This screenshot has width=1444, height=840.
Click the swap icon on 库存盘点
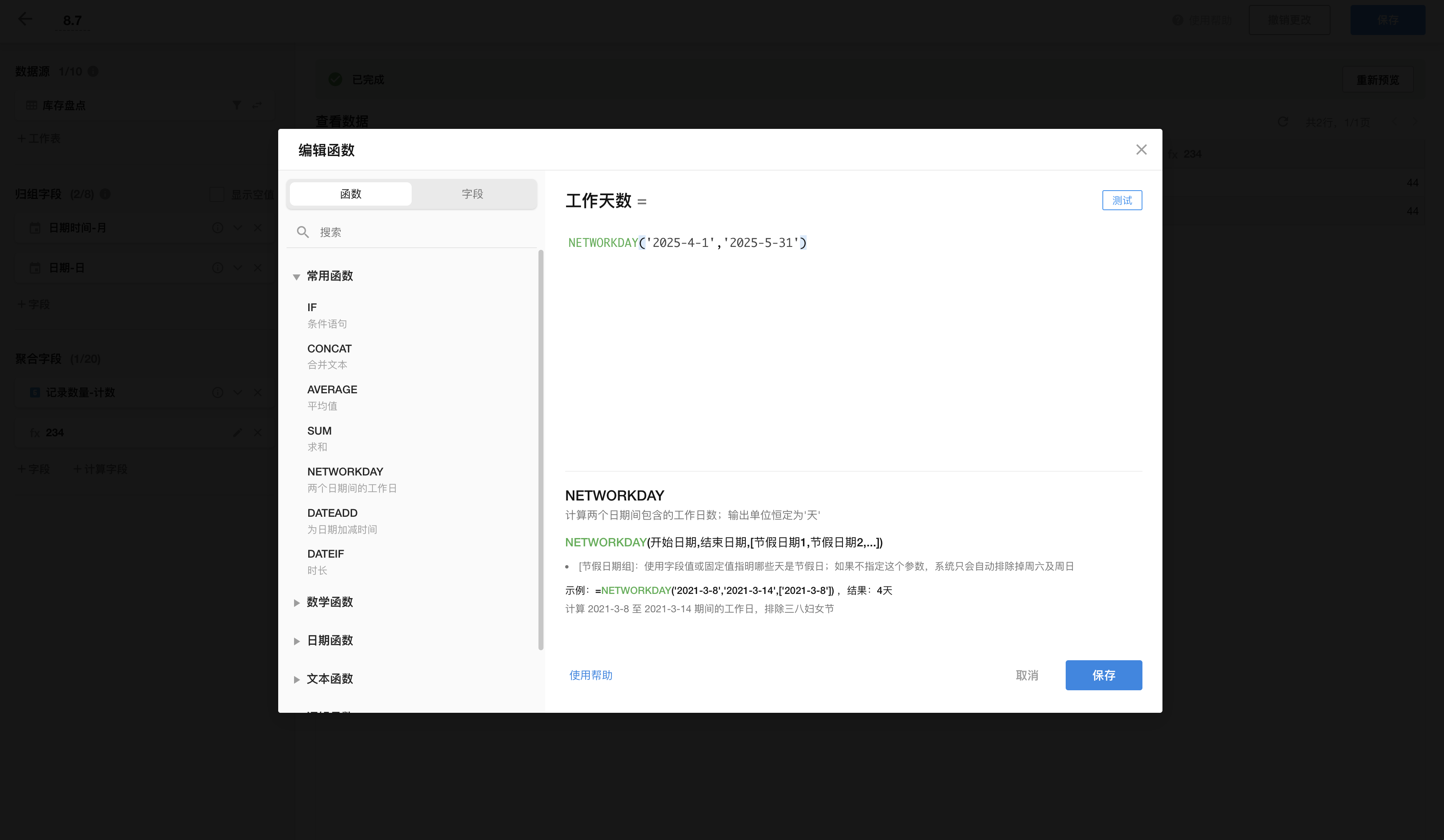point(257,105)
